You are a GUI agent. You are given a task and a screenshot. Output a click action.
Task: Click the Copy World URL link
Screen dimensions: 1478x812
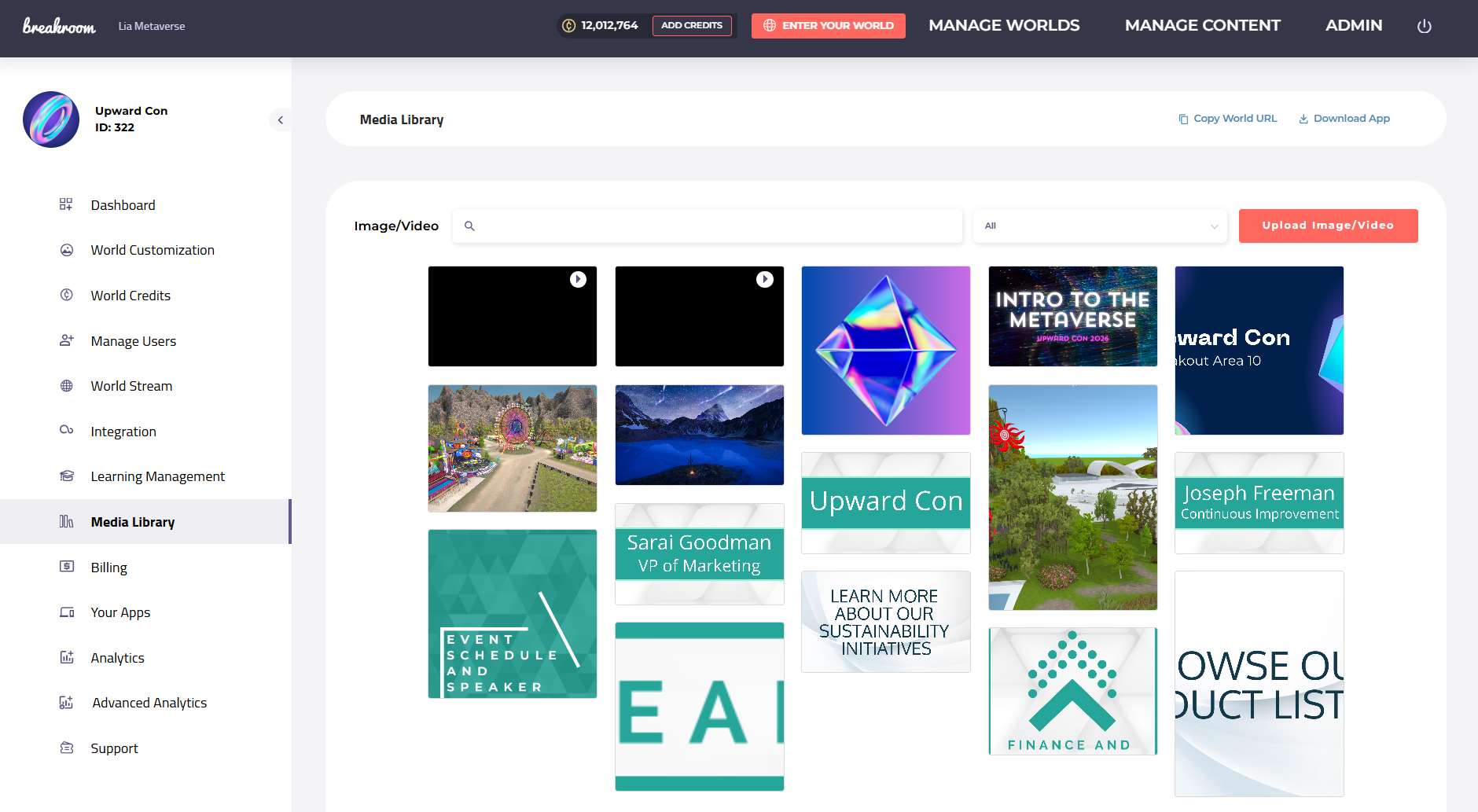tap(1228, 119)
